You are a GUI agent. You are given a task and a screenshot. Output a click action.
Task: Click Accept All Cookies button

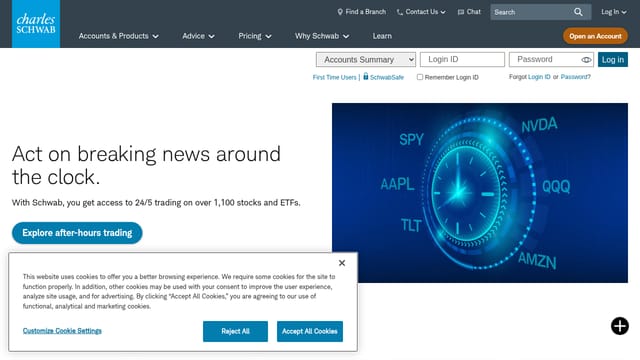(x=310, y=331)
